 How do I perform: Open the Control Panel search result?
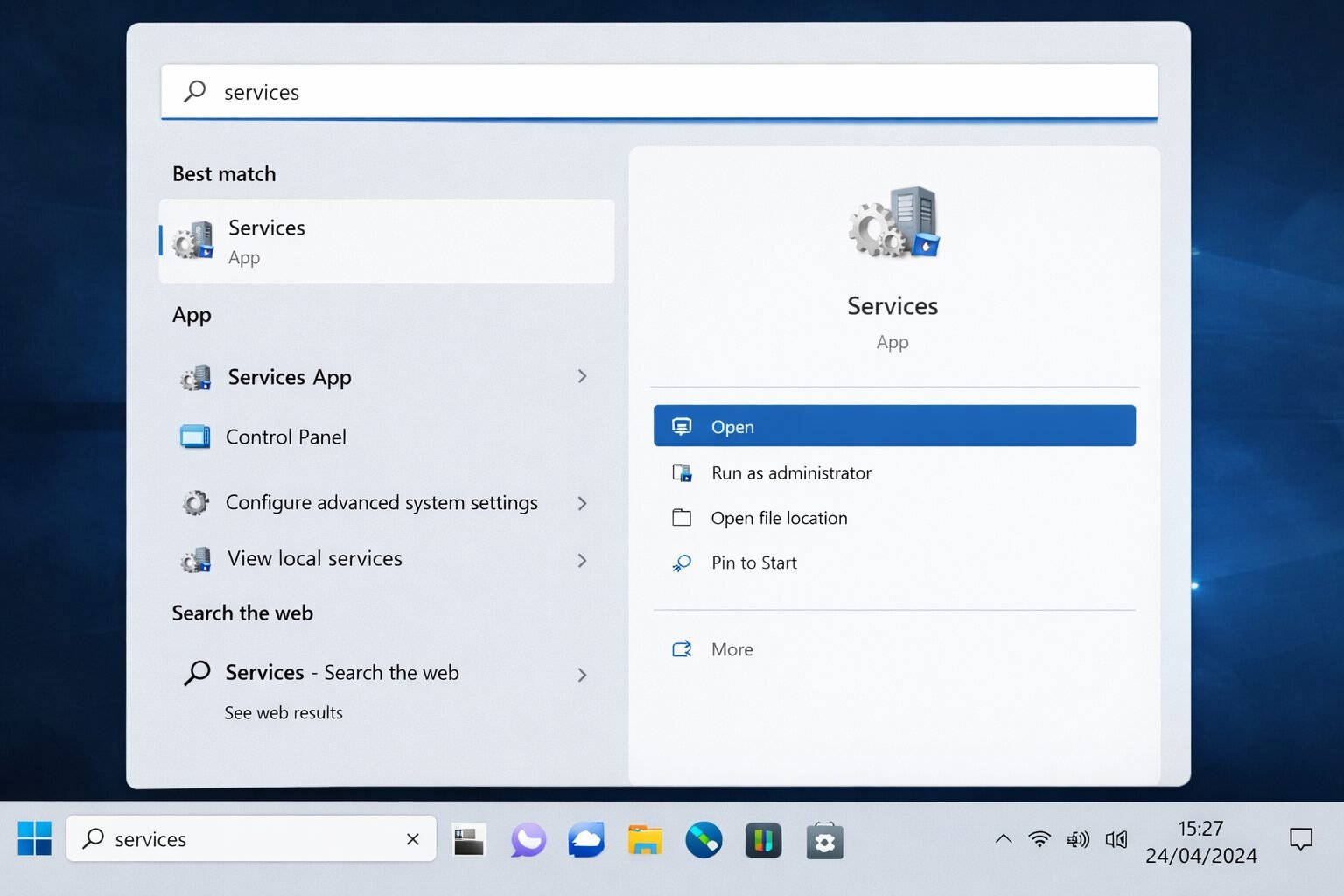point(285,437)
